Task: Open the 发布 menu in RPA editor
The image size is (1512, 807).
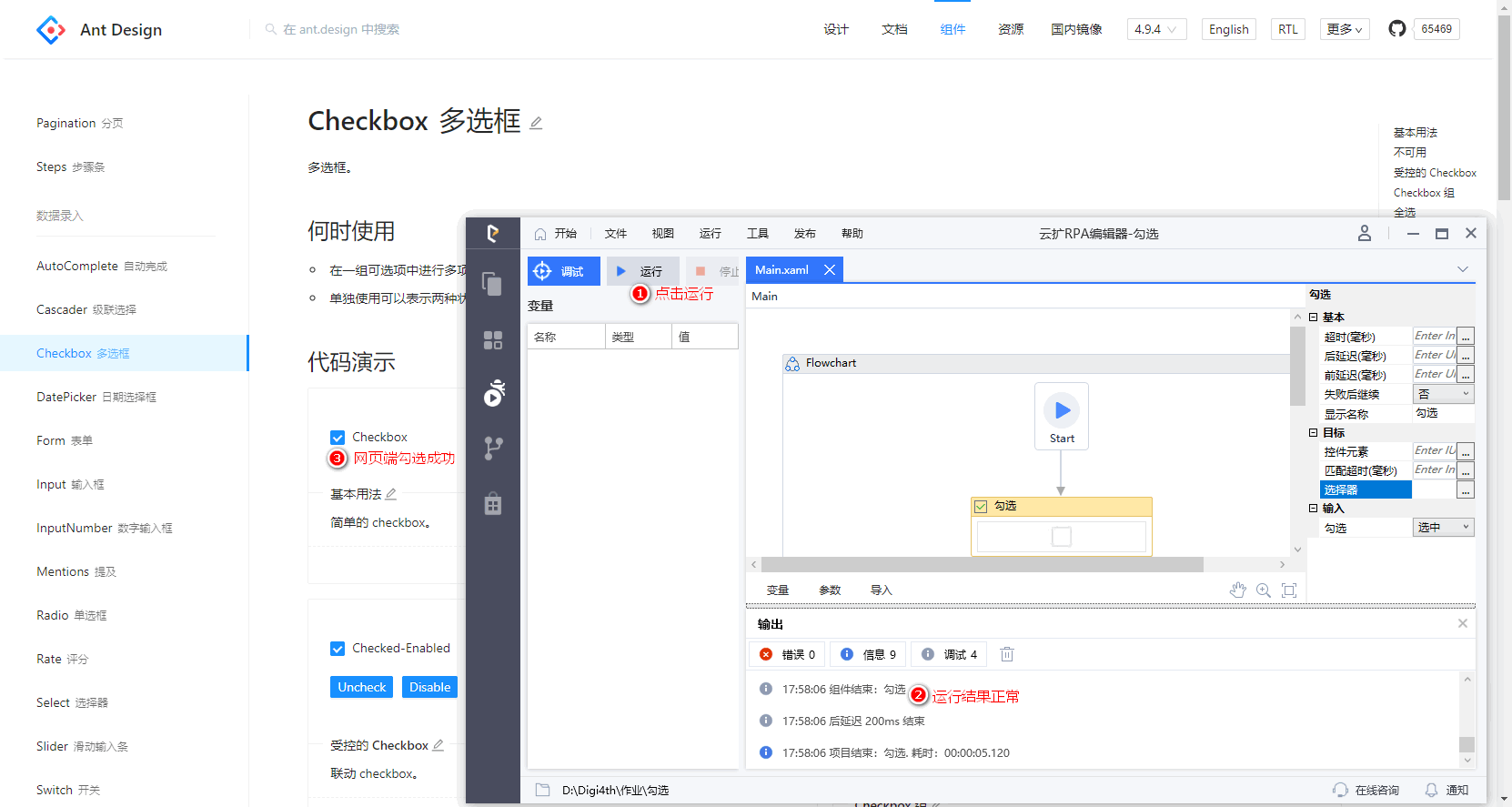Action: (805, 234)
